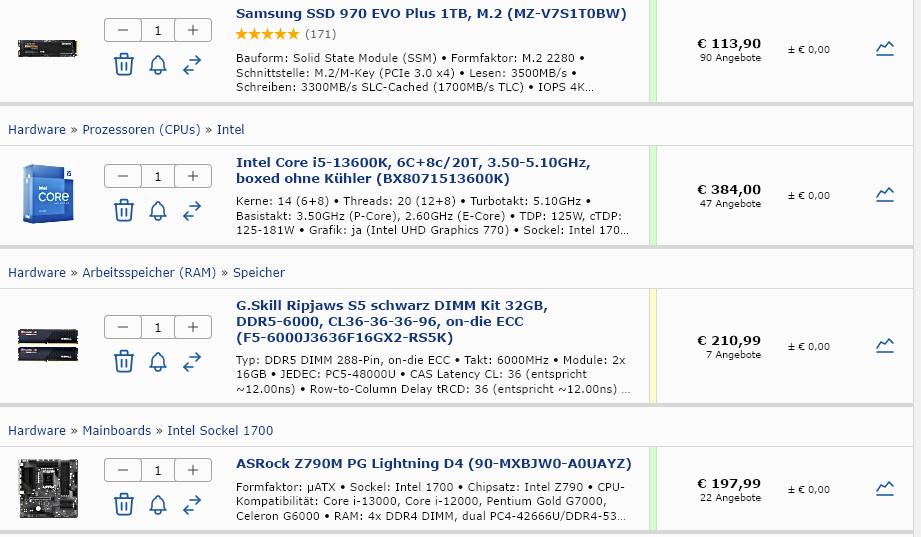Open price history chart for G.Skill Ripjaws
Screen dimensions: 921x537
point(885,345)
